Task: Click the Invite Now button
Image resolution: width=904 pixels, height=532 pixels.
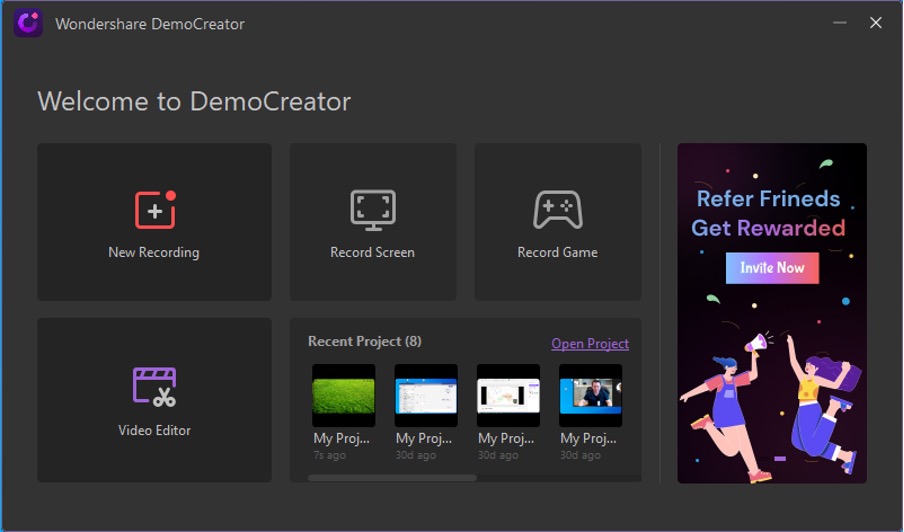Action: (x=772, y=268)
